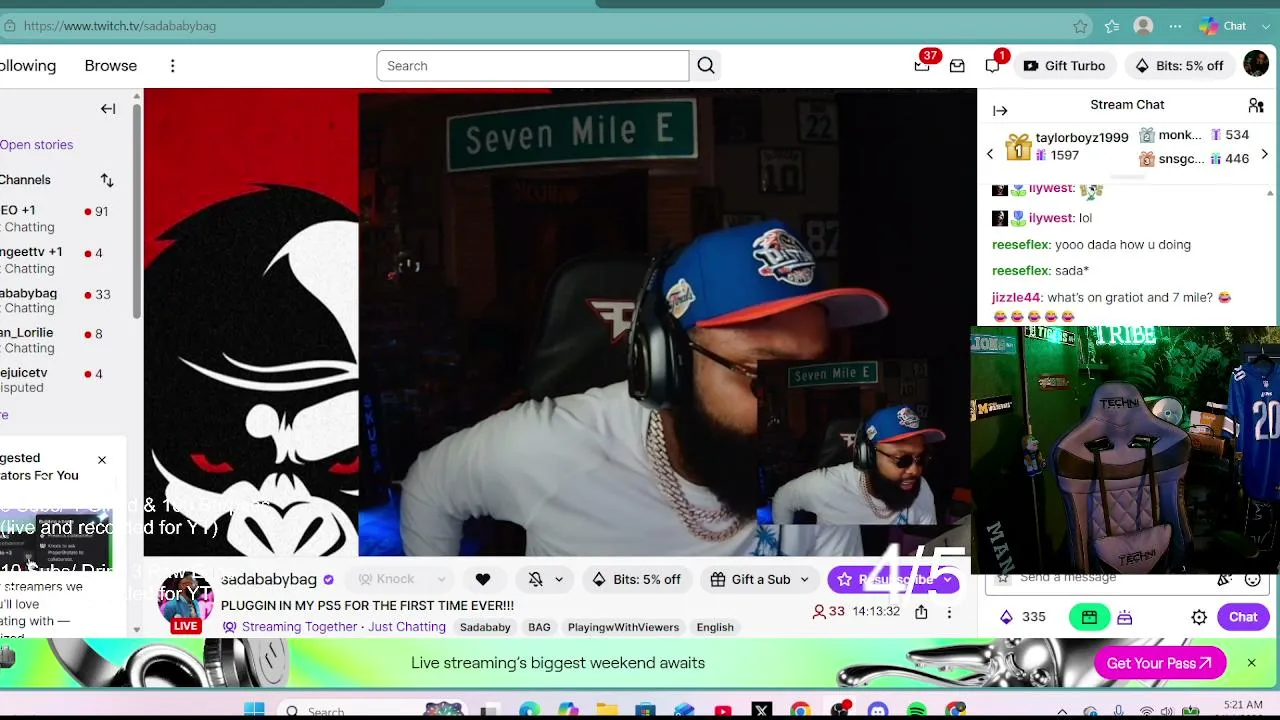The width and height of the screenshot is (1280, 720).
Task: Open the purple treasure chest rewards icon
Action: pos(1125,617)
